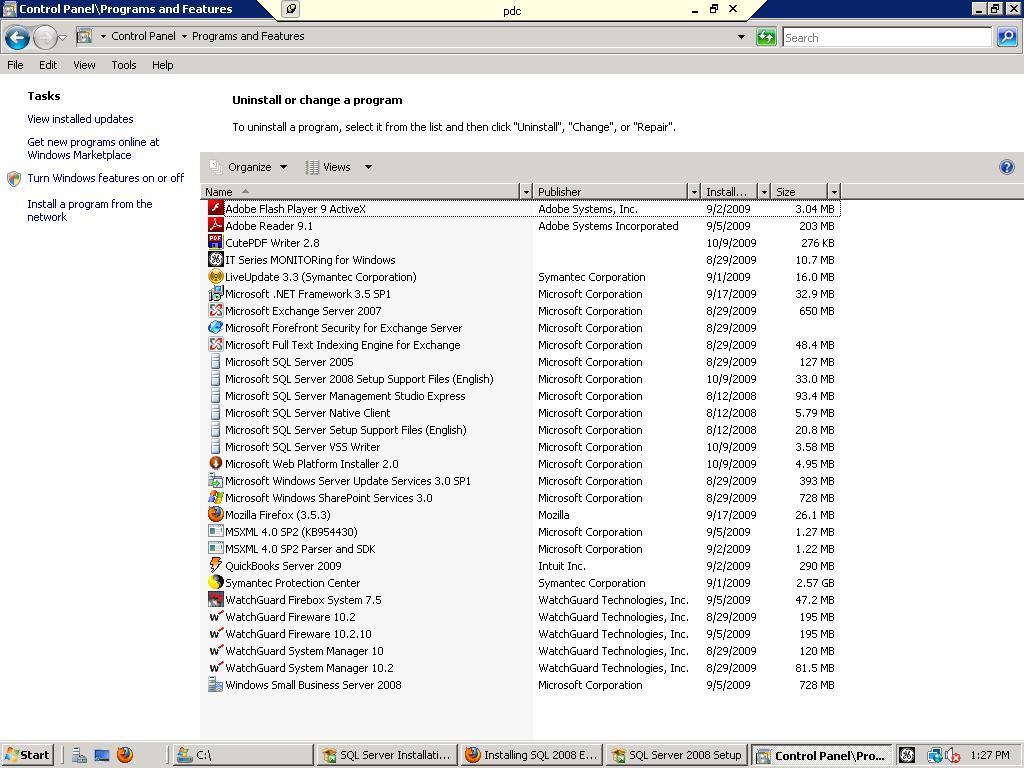The width and height of the screenshot is (1024, 768).
Task: Open the Help menu
Action: 163,65
